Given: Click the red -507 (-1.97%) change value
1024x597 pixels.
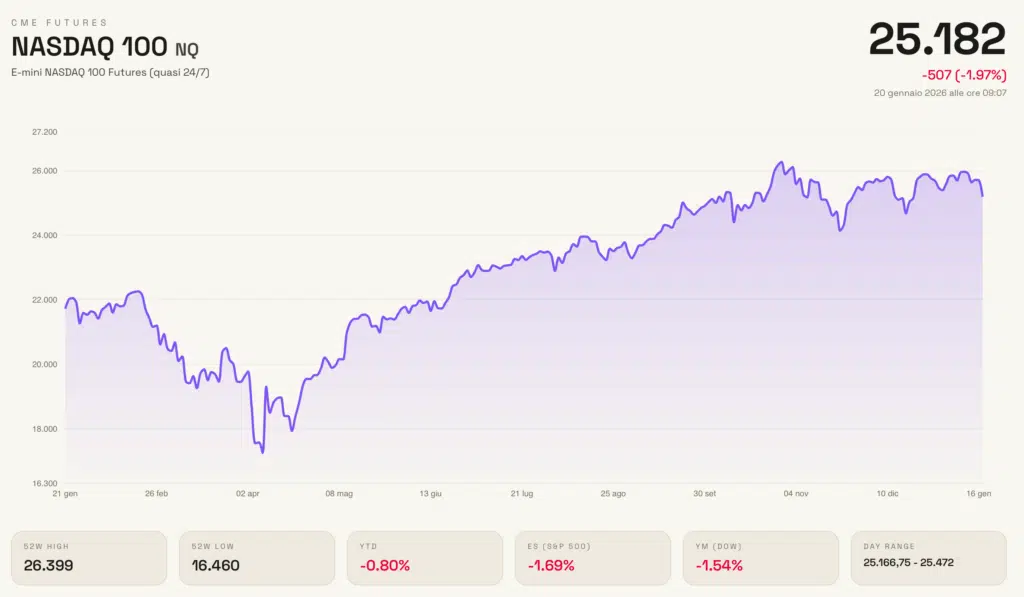Looking at the screenshot, I should [963, 75].
